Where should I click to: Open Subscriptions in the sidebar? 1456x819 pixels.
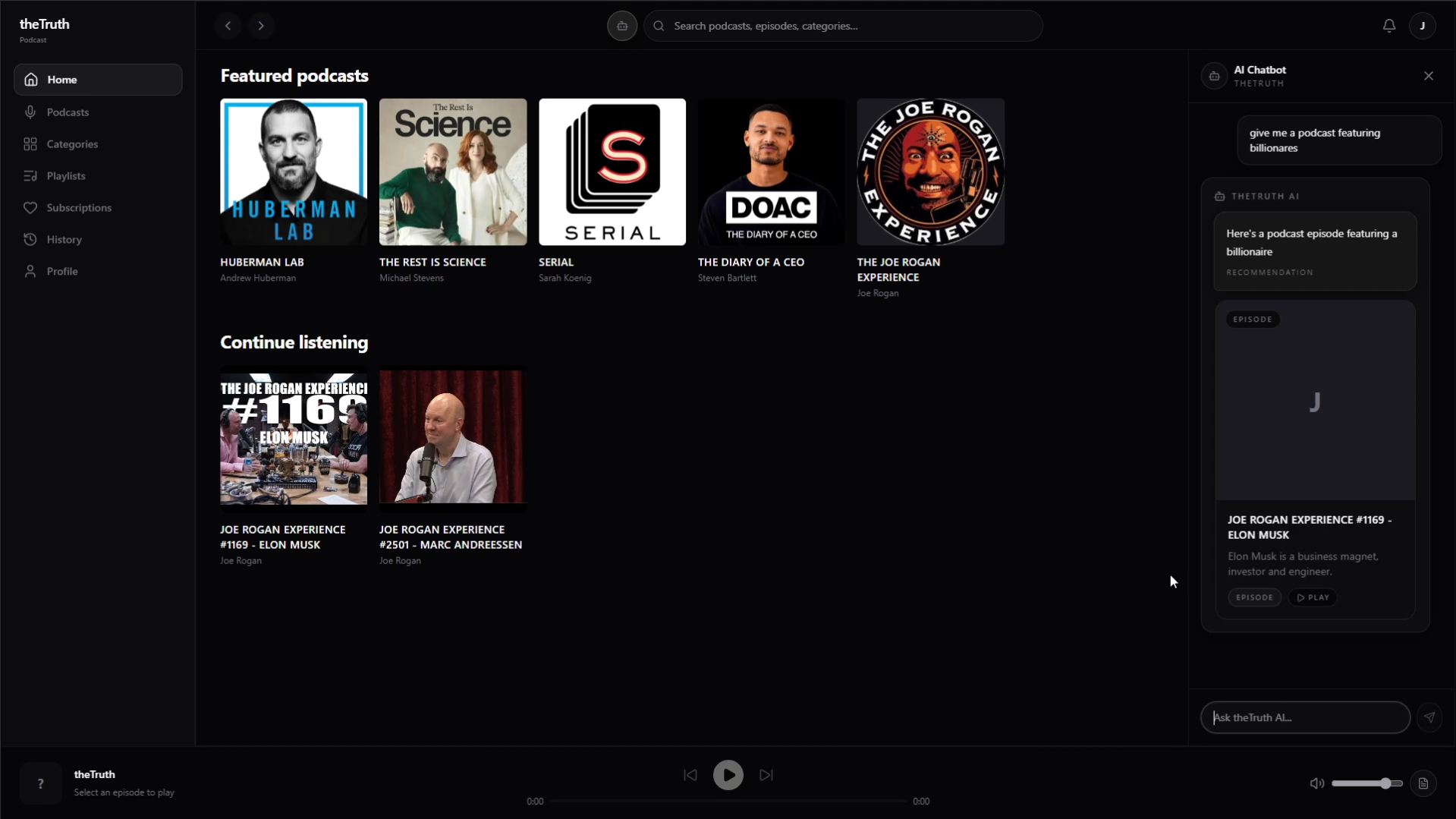click(x=98, y=208)
